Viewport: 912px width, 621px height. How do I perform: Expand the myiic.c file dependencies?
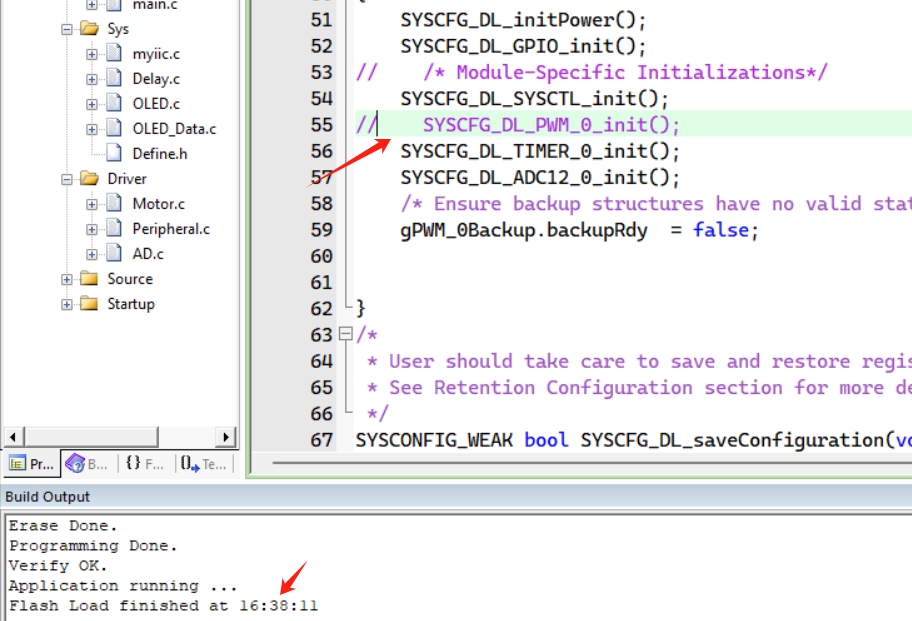pos(92,54)
